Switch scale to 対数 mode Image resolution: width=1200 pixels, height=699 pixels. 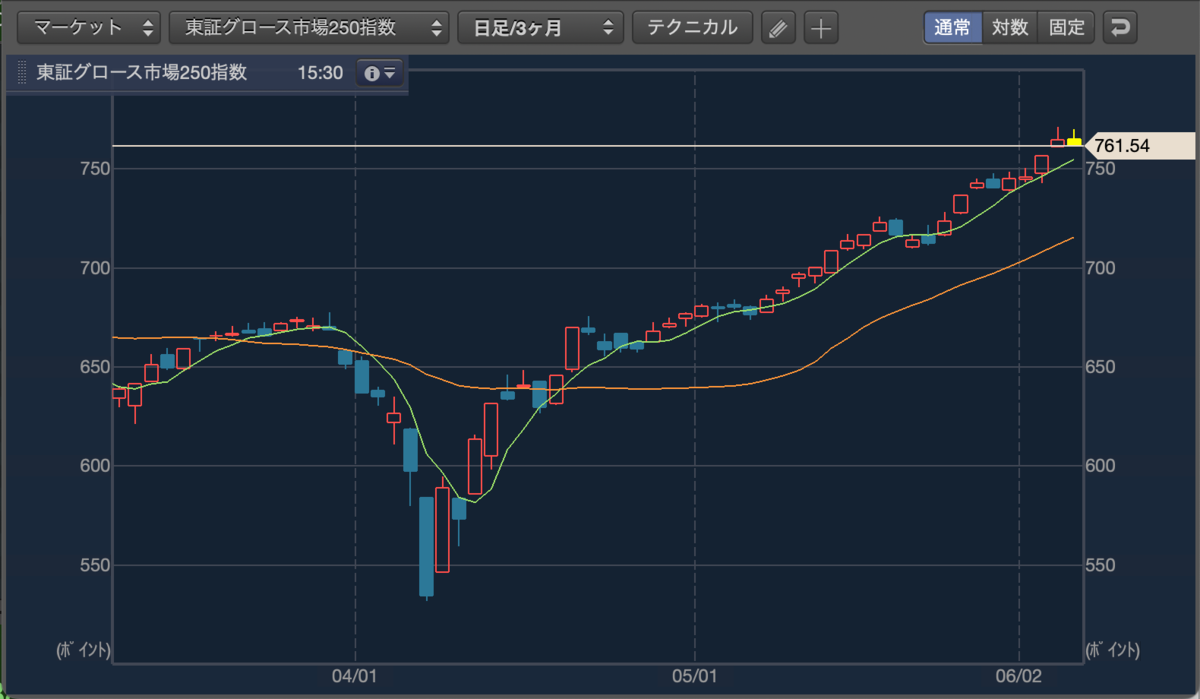[1010, 27]
